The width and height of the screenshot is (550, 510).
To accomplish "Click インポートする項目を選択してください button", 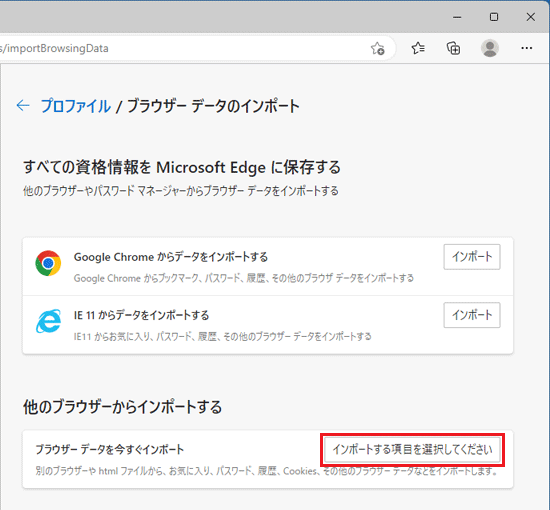I will pyautogui.click(x=412, y=449).
